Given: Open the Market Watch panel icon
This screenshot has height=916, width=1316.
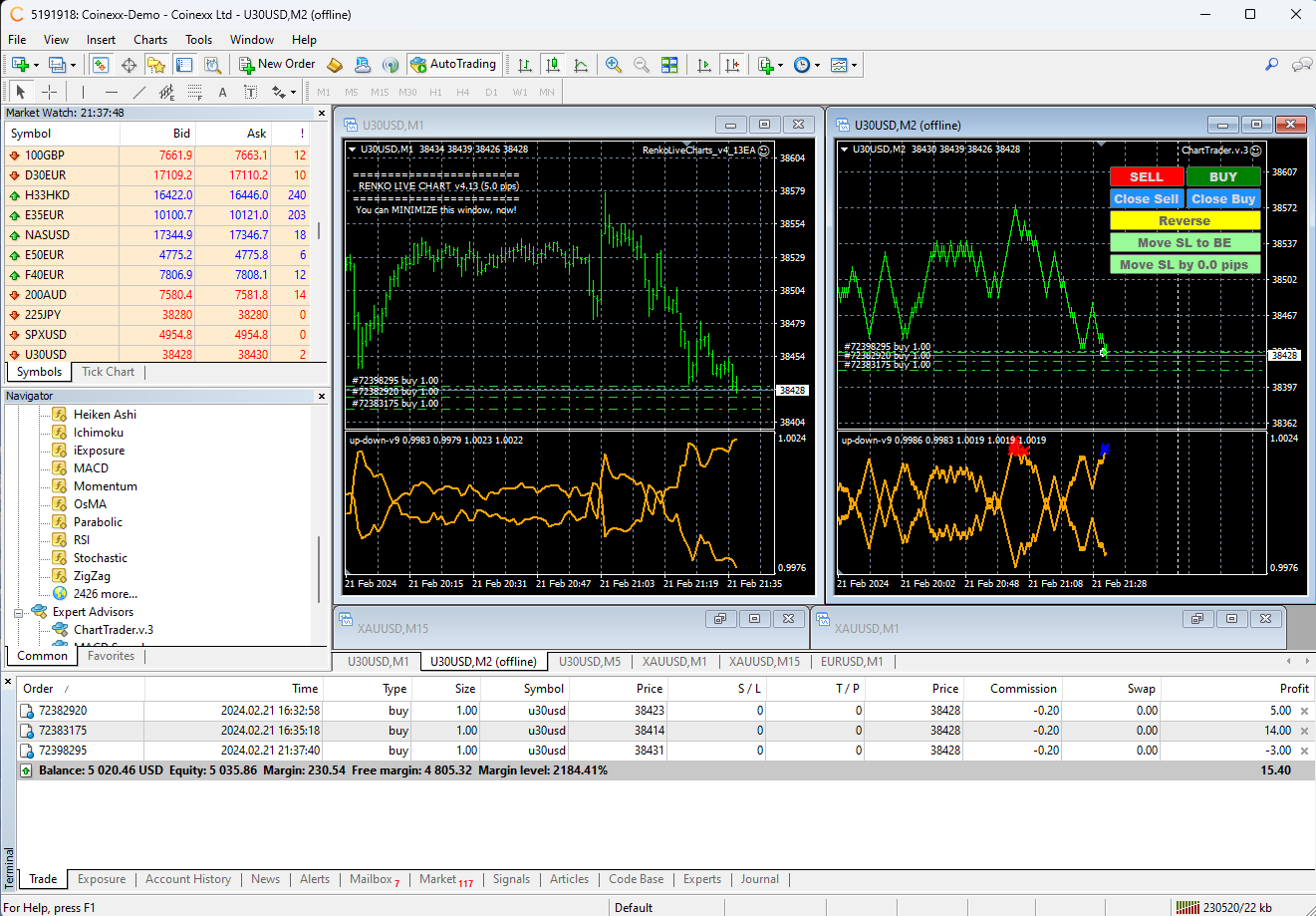Looking at the screenshot, I should point(101,65).
